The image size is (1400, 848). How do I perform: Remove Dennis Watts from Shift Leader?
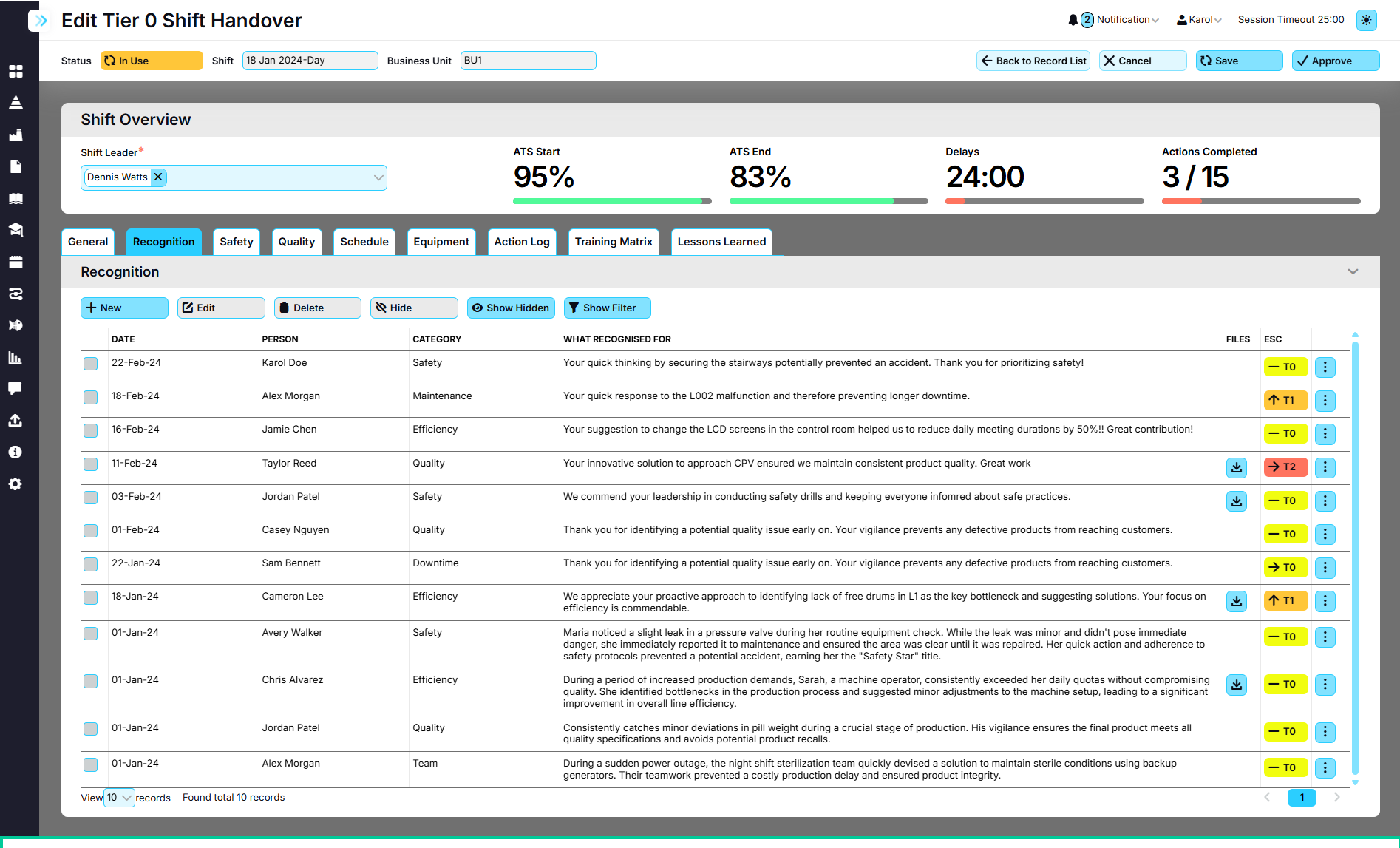pos(158,177)
